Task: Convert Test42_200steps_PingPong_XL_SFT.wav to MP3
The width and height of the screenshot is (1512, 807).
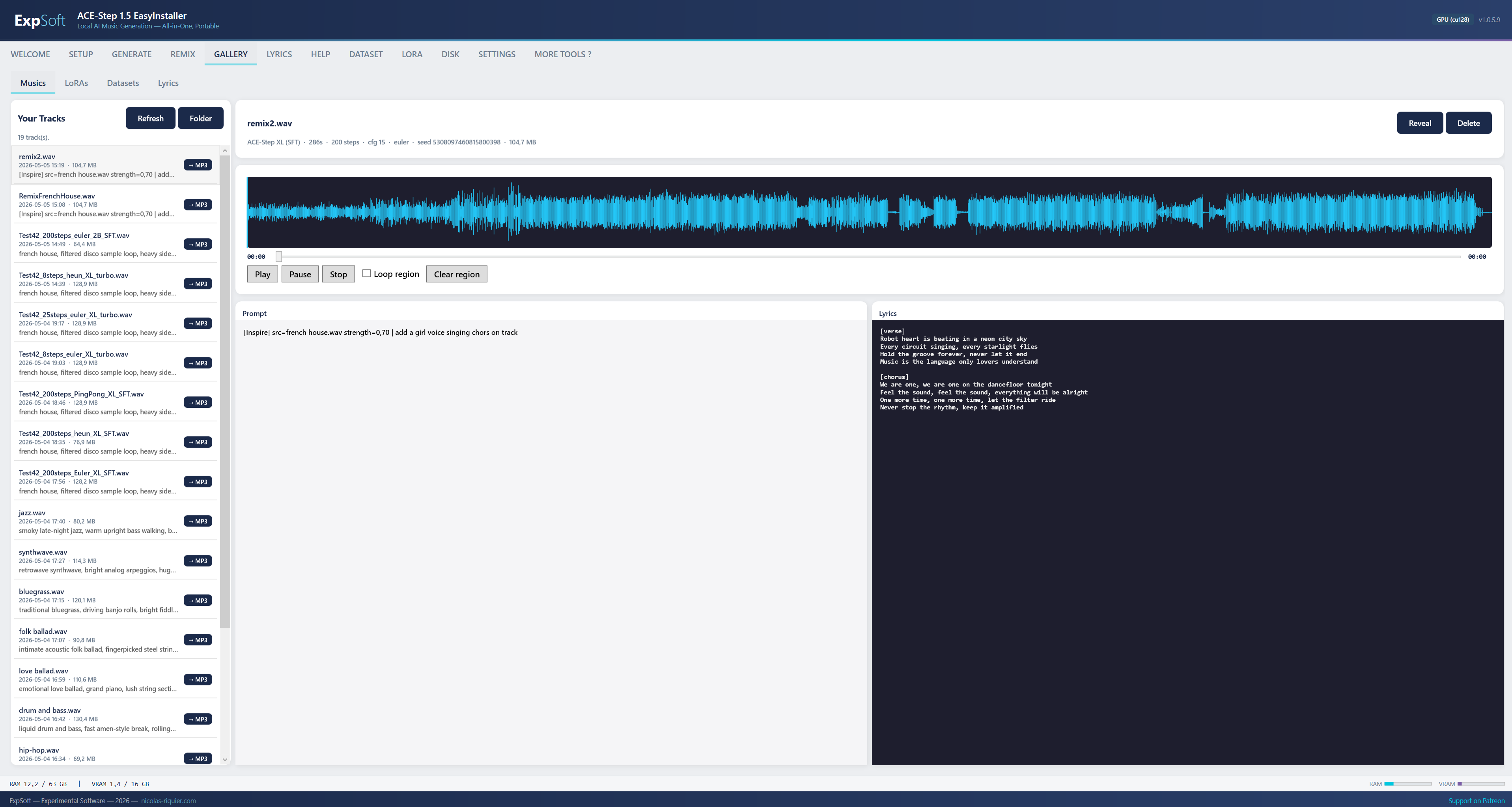Action: (198, 403)
